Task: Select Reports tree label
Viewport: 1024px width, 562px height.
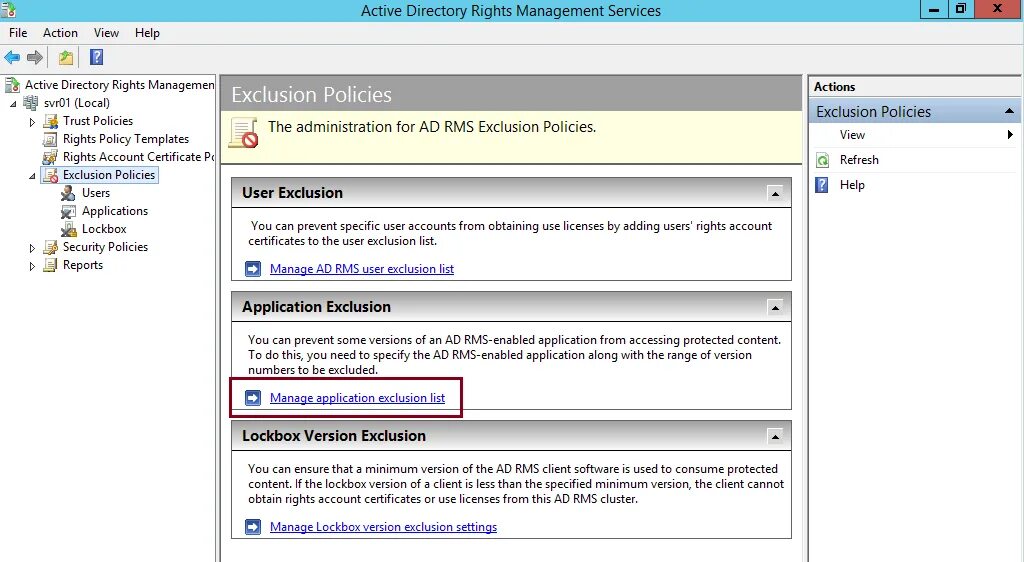Action: click(x=83, y=265)
